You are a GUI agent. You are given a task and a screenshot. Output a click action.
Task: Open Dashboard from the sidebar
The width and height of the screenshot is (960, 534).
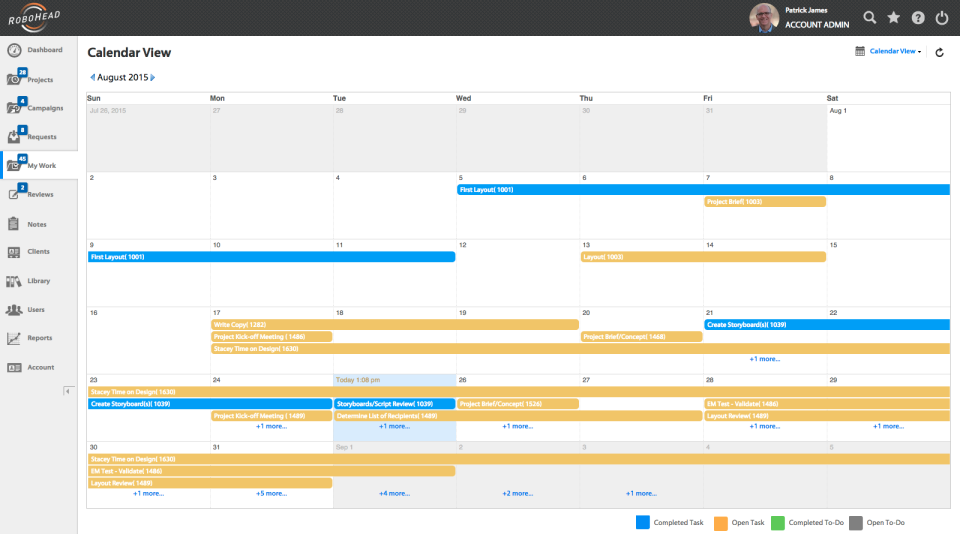38,50
